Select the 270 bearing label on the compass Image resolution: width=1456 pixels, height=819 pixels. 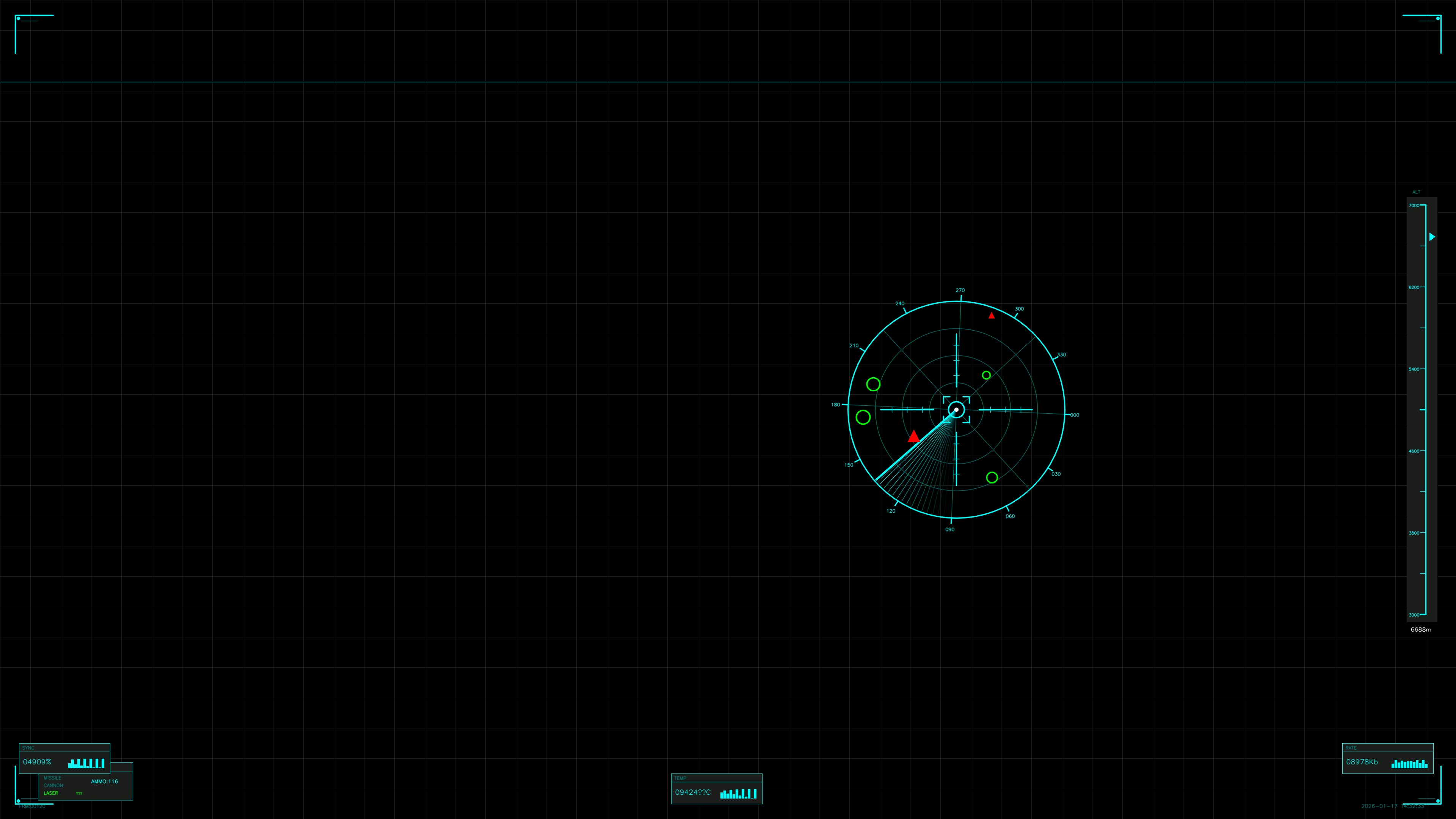click(960, 290)
